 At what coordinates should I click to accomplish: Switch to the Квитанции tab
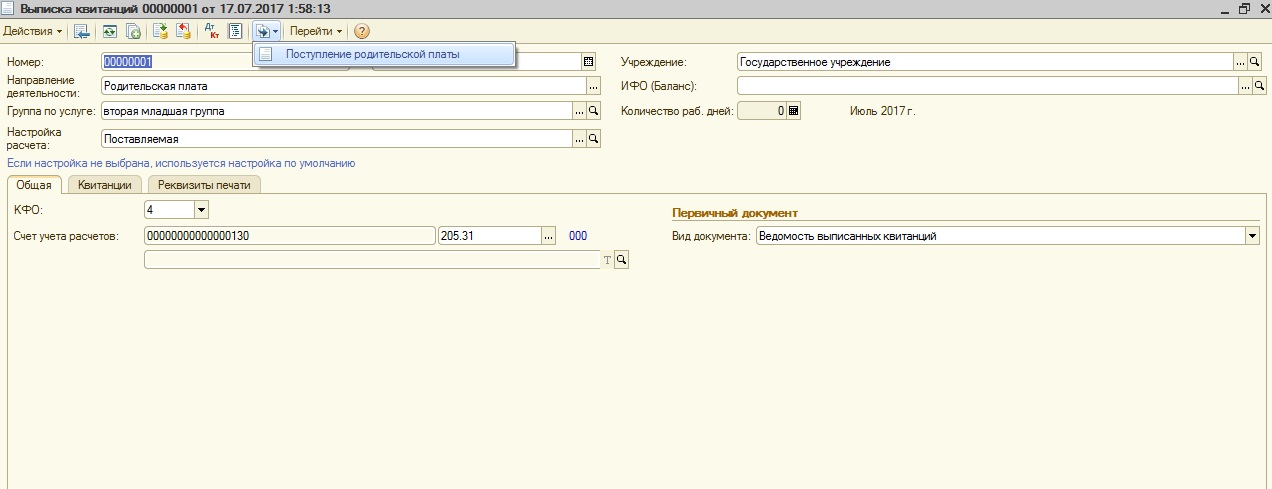point(105,184)
